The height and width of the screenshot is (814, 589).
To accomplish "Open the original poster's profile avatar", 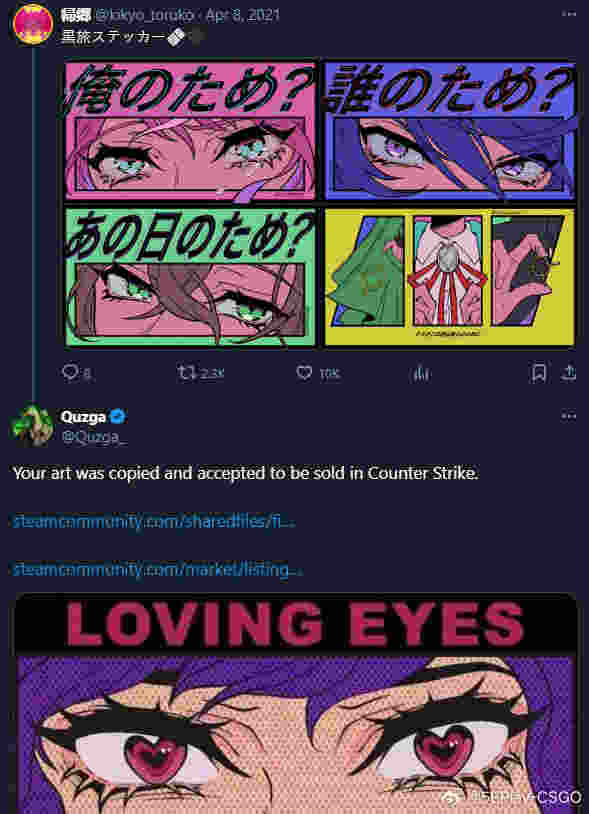I will coord(33,23).
